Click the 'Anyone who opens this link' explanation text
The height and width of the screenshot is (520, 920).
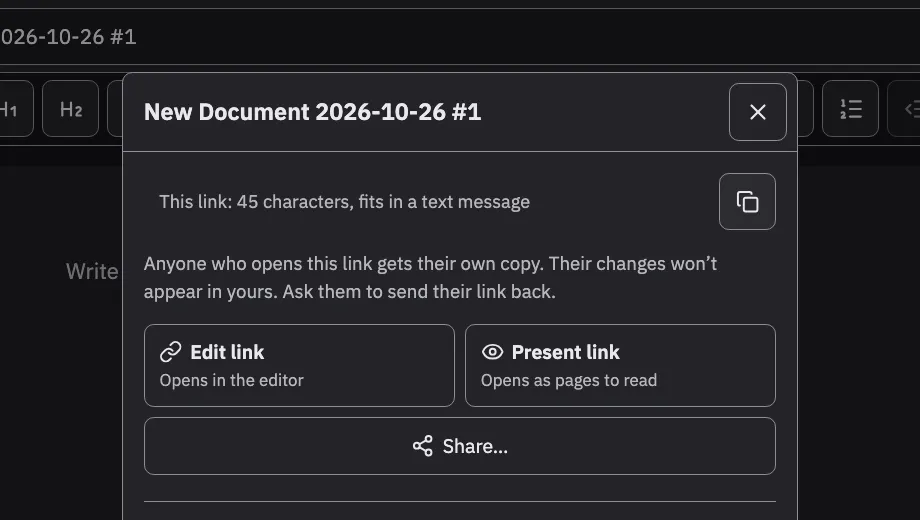[x=430, y=278]
